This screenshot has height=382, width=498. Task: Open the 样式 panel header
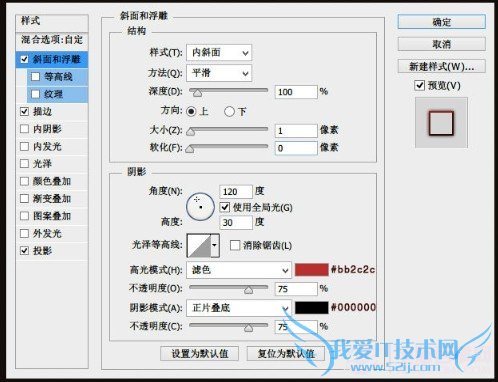click(x=52, y=22)
